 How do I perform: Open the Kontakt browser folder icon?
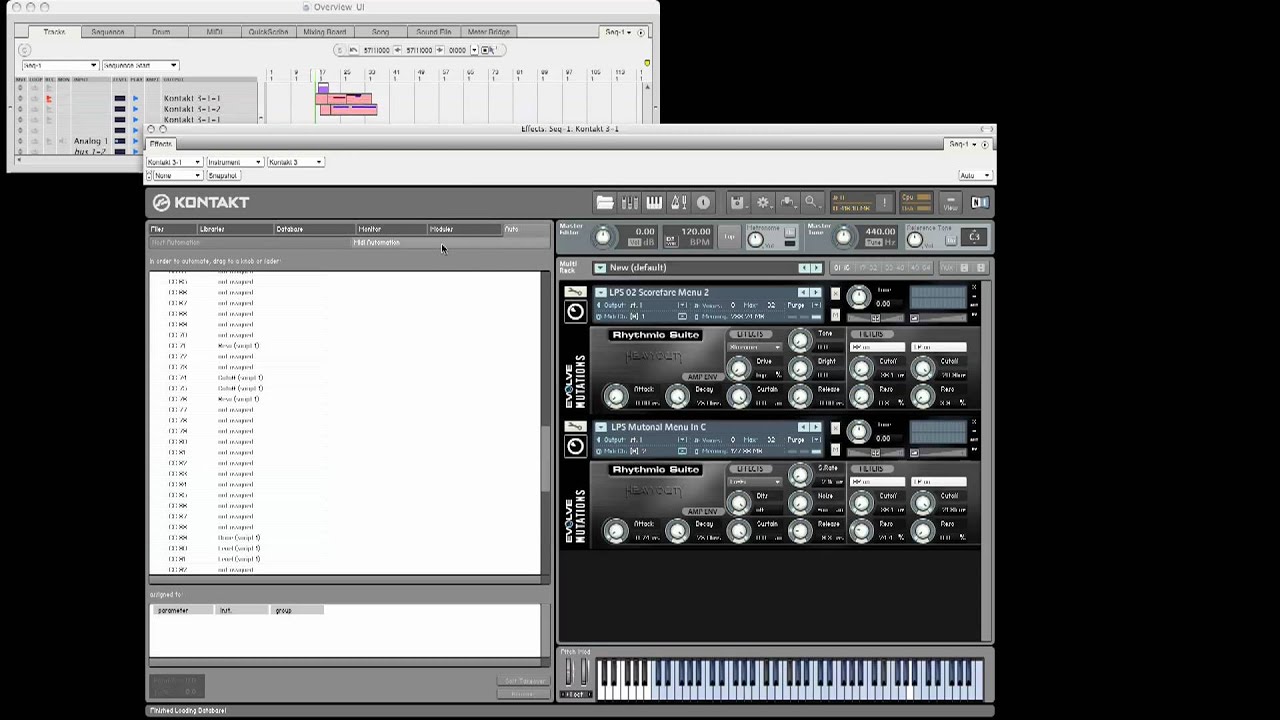[605, 202]
